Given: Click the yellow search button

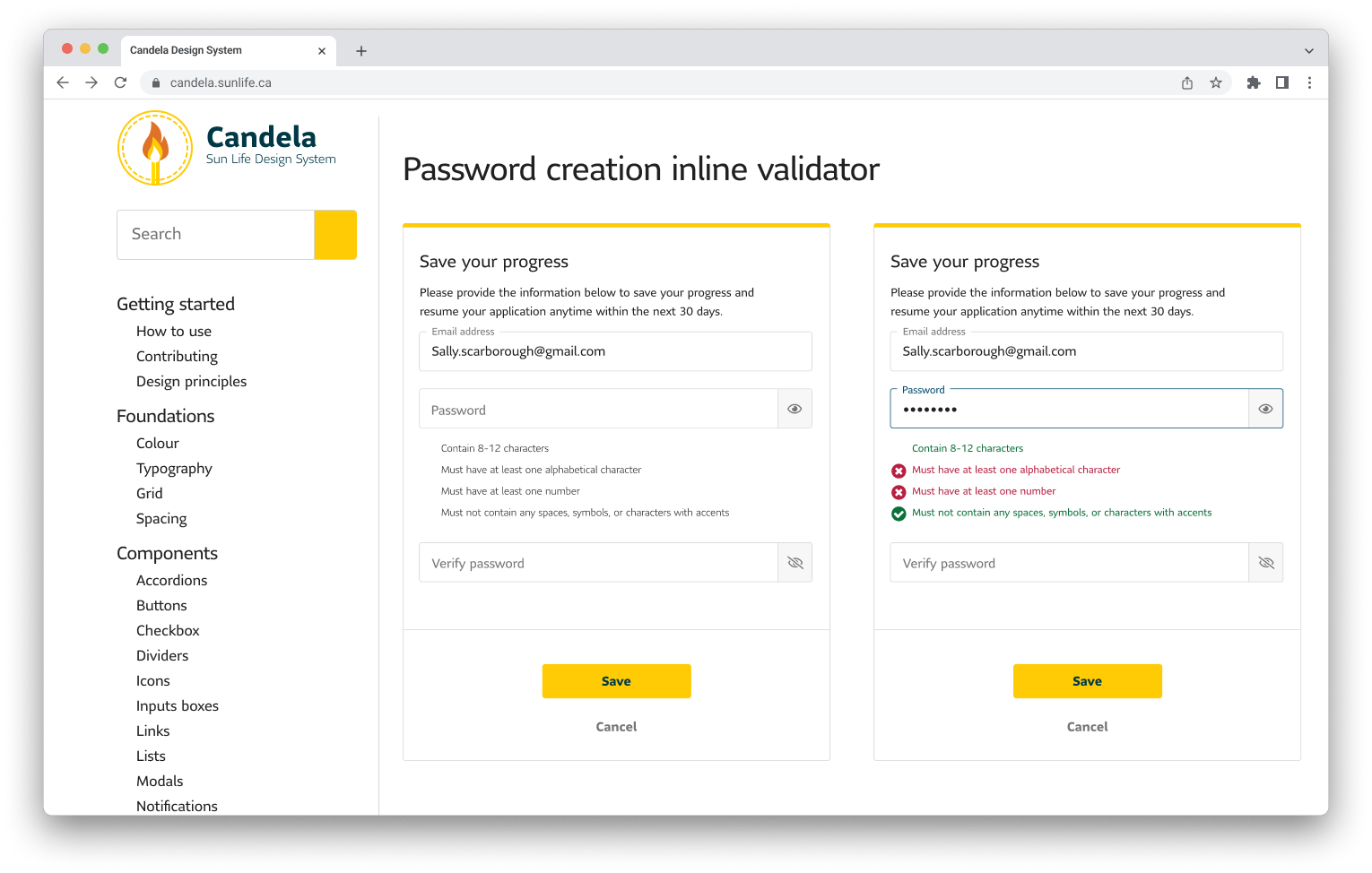Looking at the screenshot, I should point(335,235).
